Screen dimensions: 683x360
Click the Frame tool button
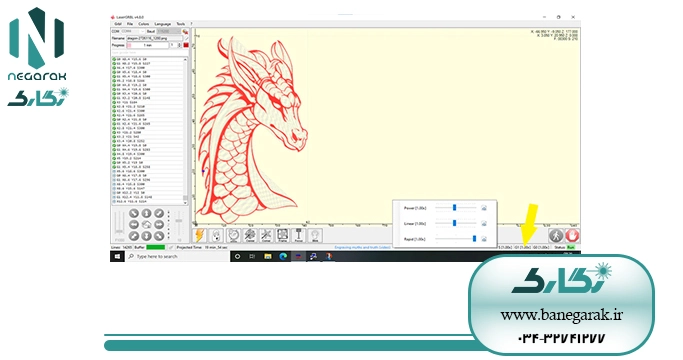tap(282, 235)
